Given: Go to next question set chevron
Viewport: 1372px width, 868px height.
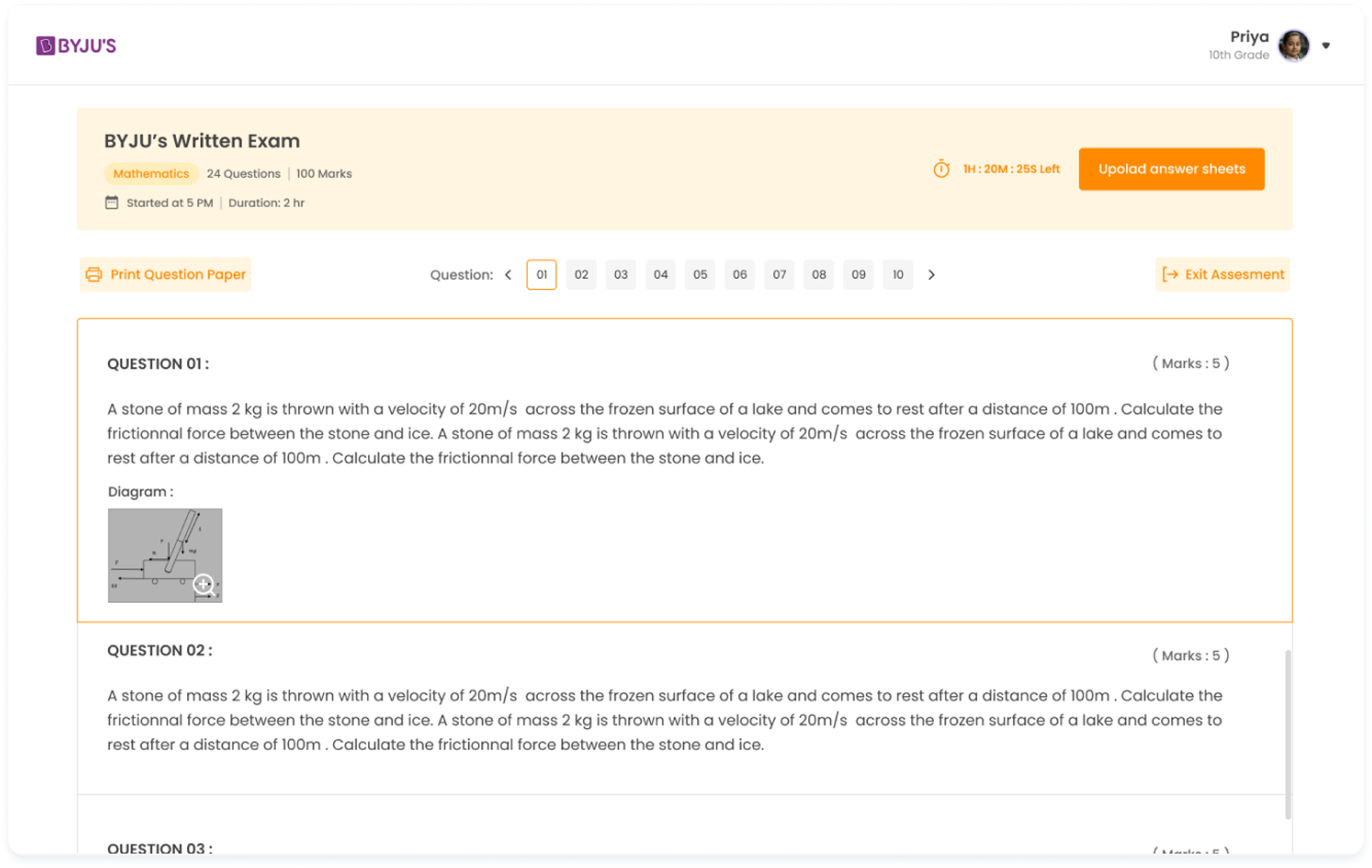Looking at the screenshot, I should 931,275.
